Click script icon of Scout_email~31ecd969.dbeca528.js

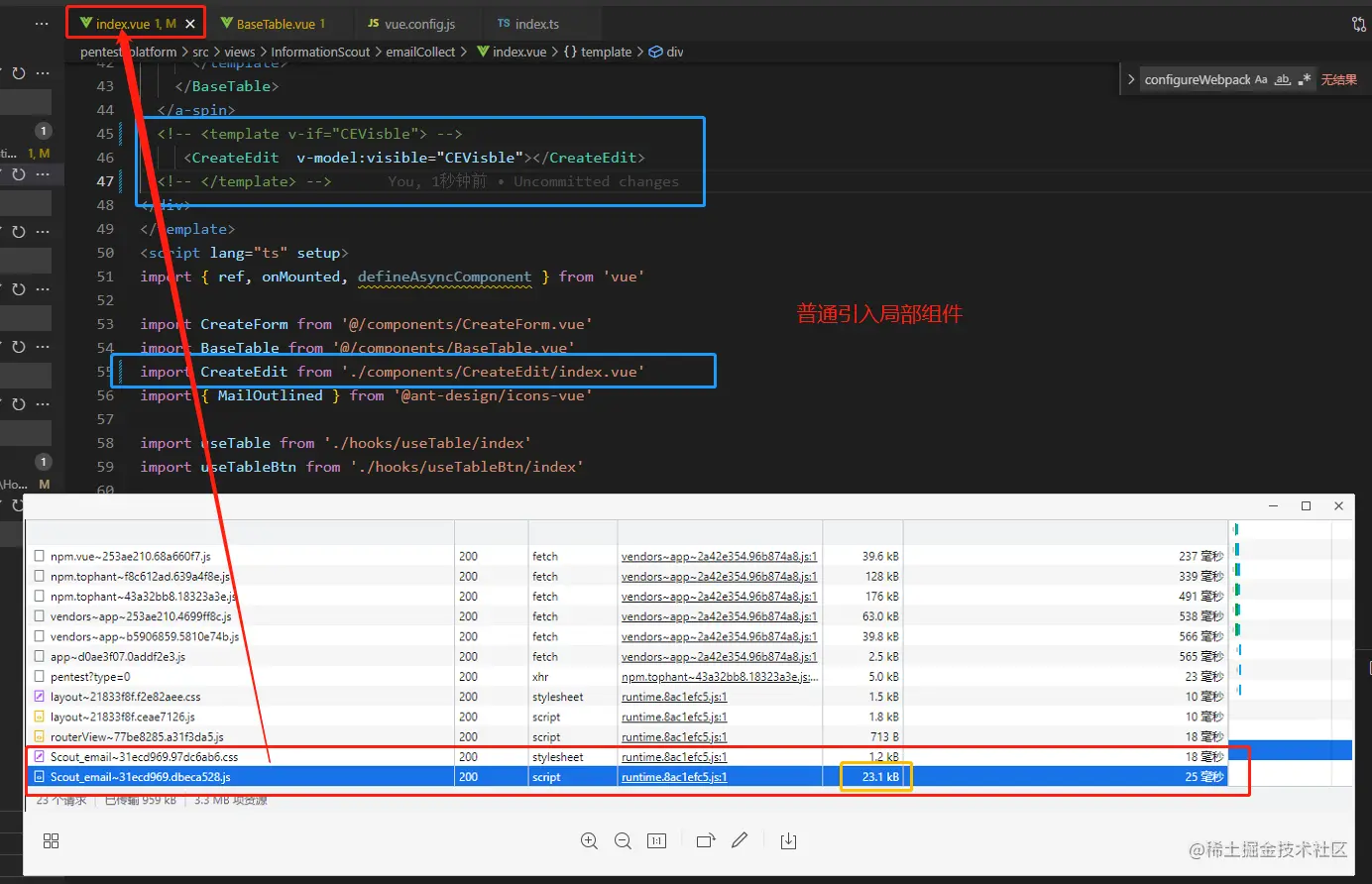[x=40, y=777]
